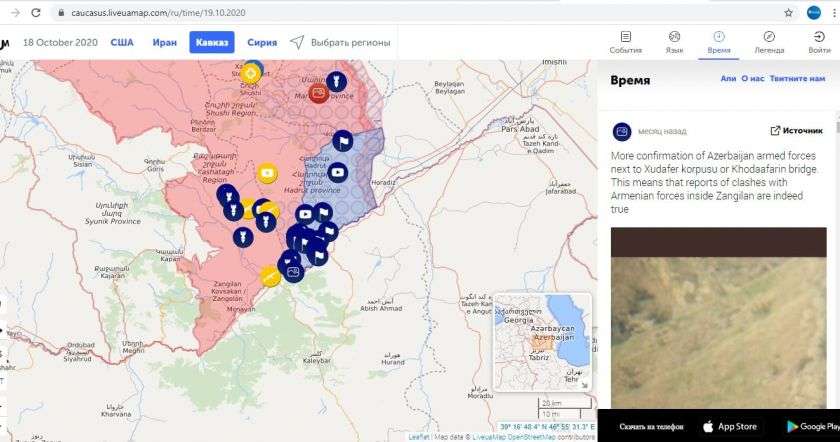Bookmark the page with the star icon
This screenshot has height=442, width=840.
tap(788, 13)
